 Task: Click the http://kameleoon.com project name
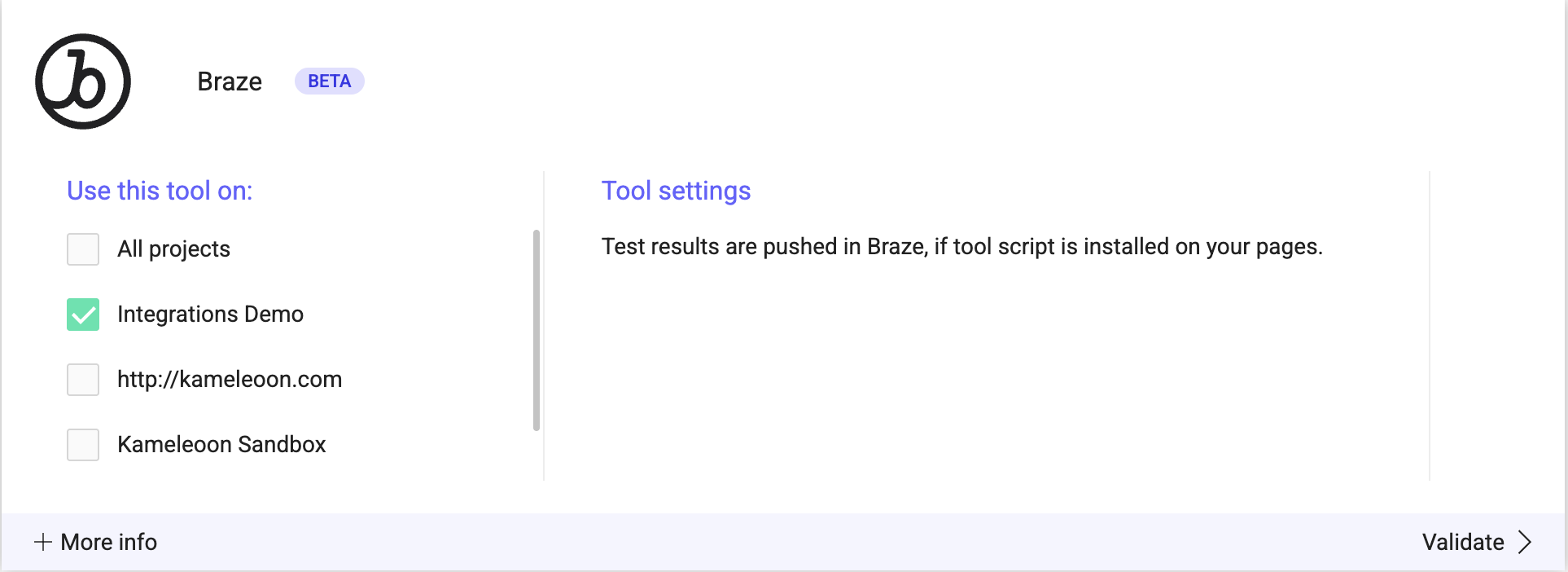coord(230,379)
